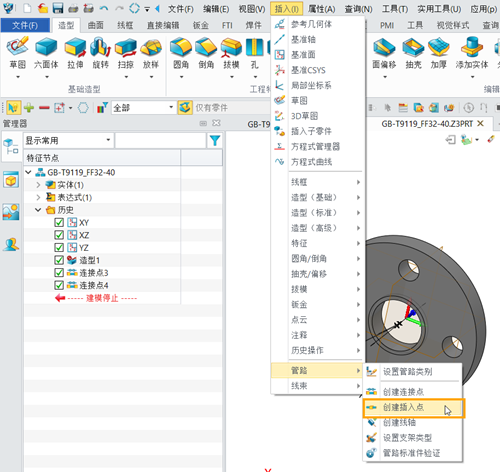Click the save floppy disk icon
Viewport: 500px width, 472px height.
(58, 8)
